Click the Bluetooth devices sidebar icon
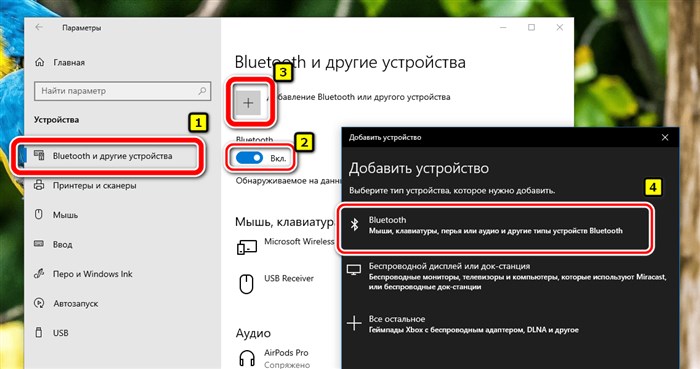Image resolution: width=700 pixels, height=369 pixels. [39, 155]
